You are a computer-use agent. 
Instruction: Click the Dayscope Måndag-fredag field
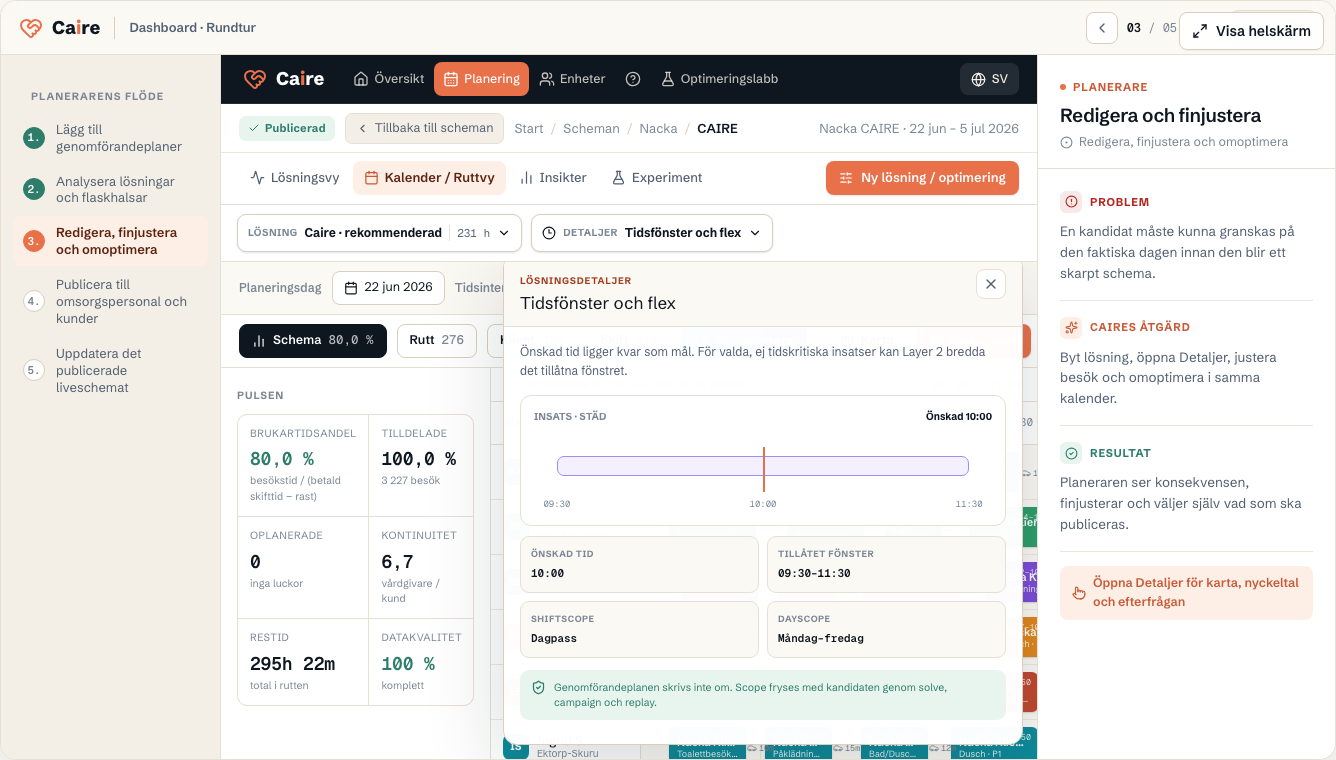click(x=886, y=629)
